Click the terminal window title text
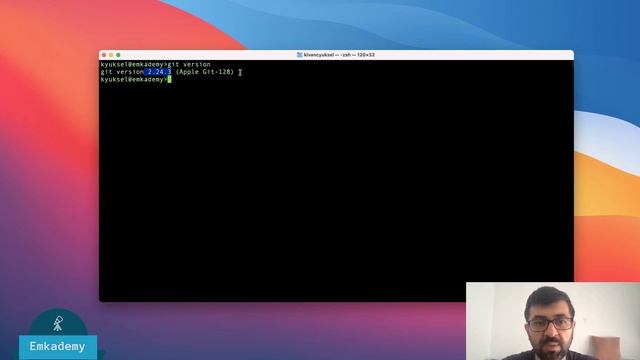The width and height of the screenshot is (640, 360). 339,55
